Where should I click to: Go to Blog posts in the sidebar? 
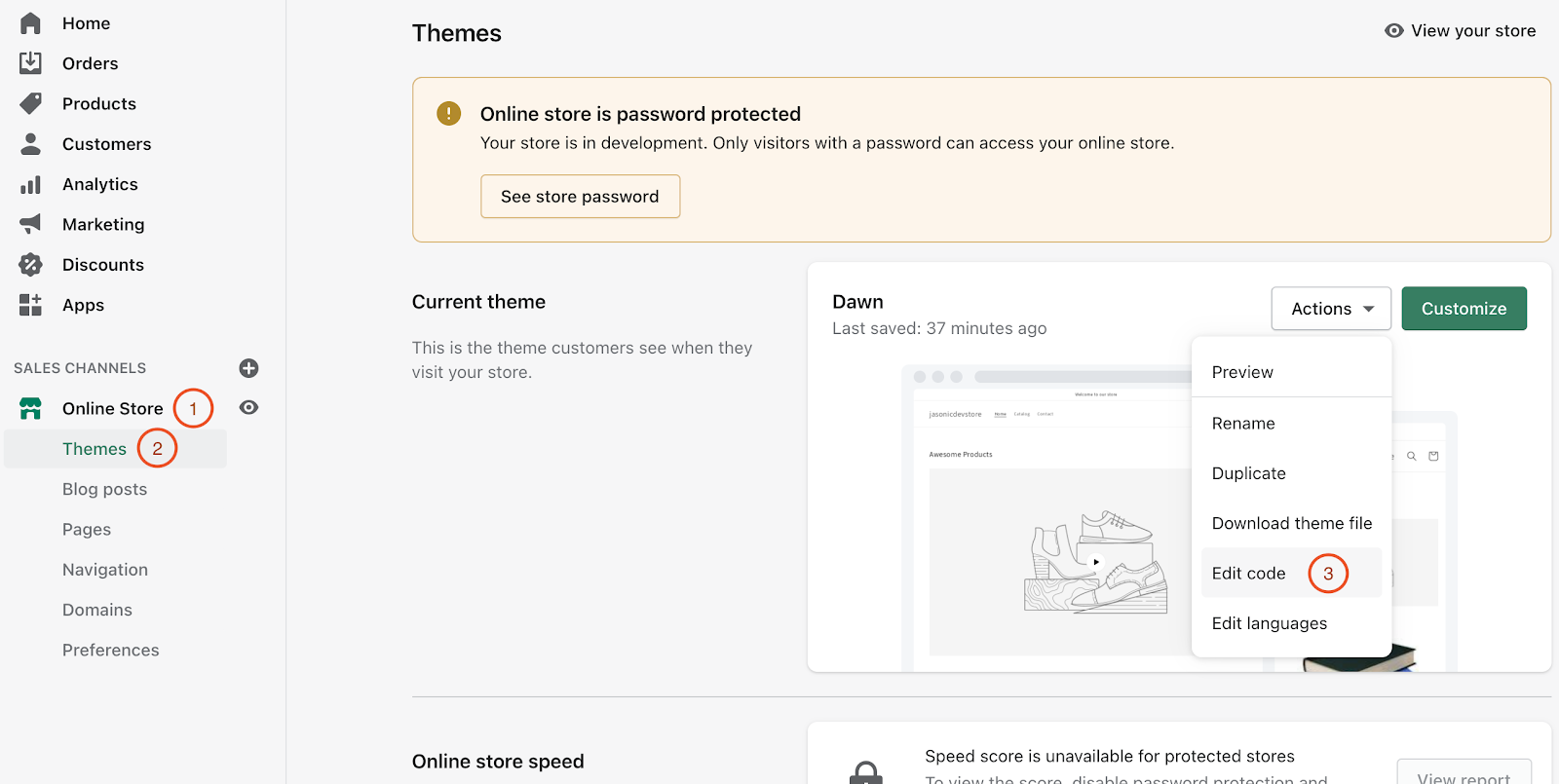coord(104,489)
